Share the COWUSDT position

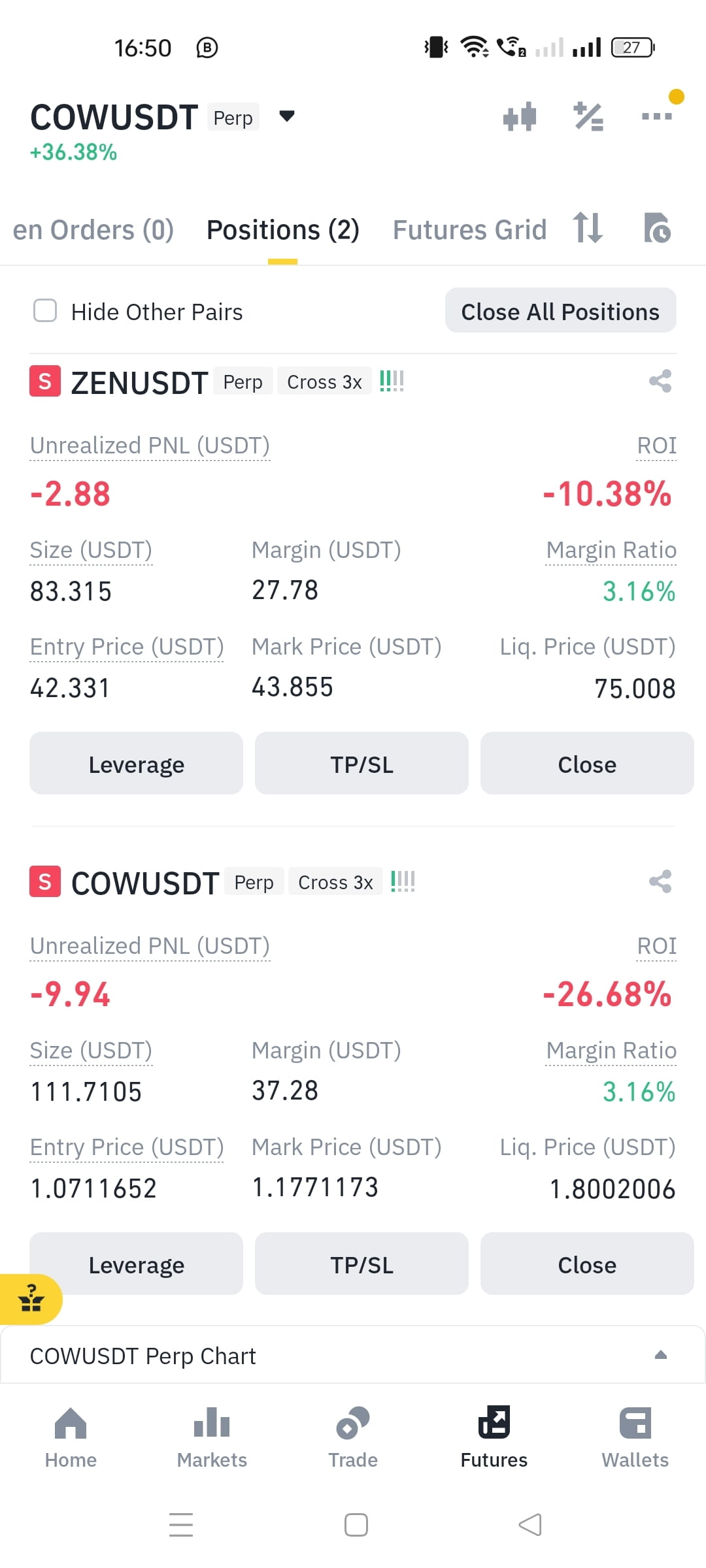click(660, 881)
